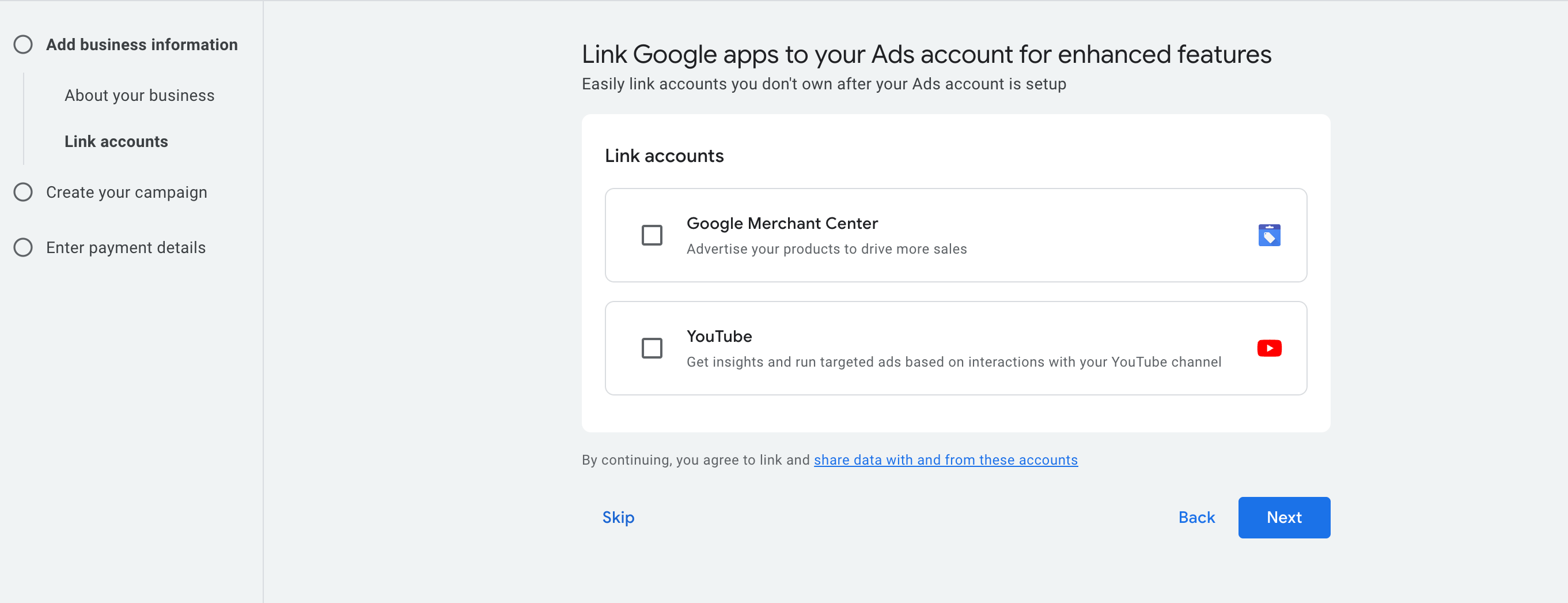Click 'Advertise your products to drive more sales'
1568x603 pixels.
pos(826,248)
